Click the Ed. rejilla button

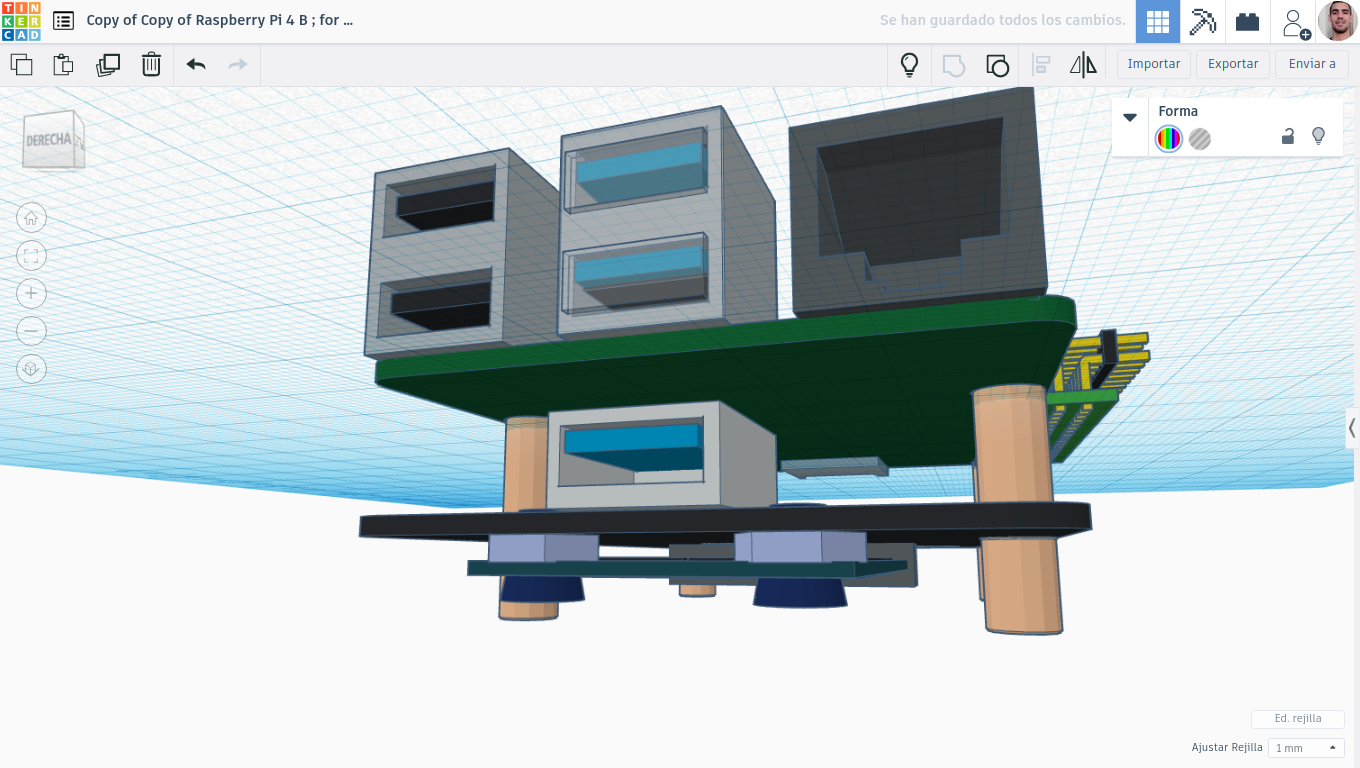coord(1298,719)
